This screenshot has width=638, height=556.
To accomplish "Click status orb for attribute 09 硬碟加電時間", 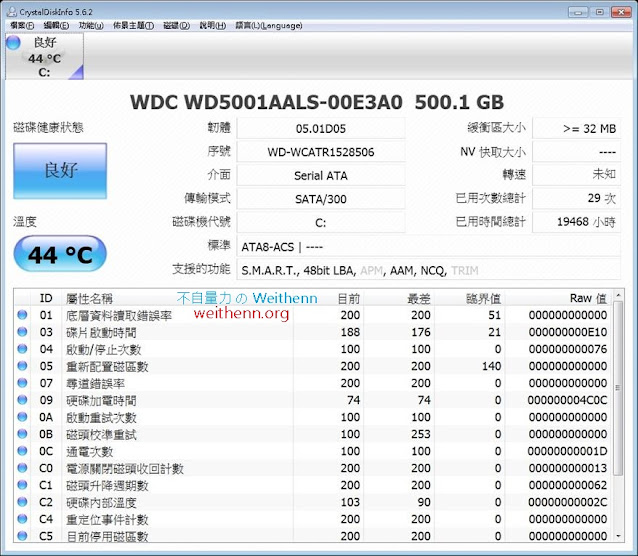I will (22, 400).
